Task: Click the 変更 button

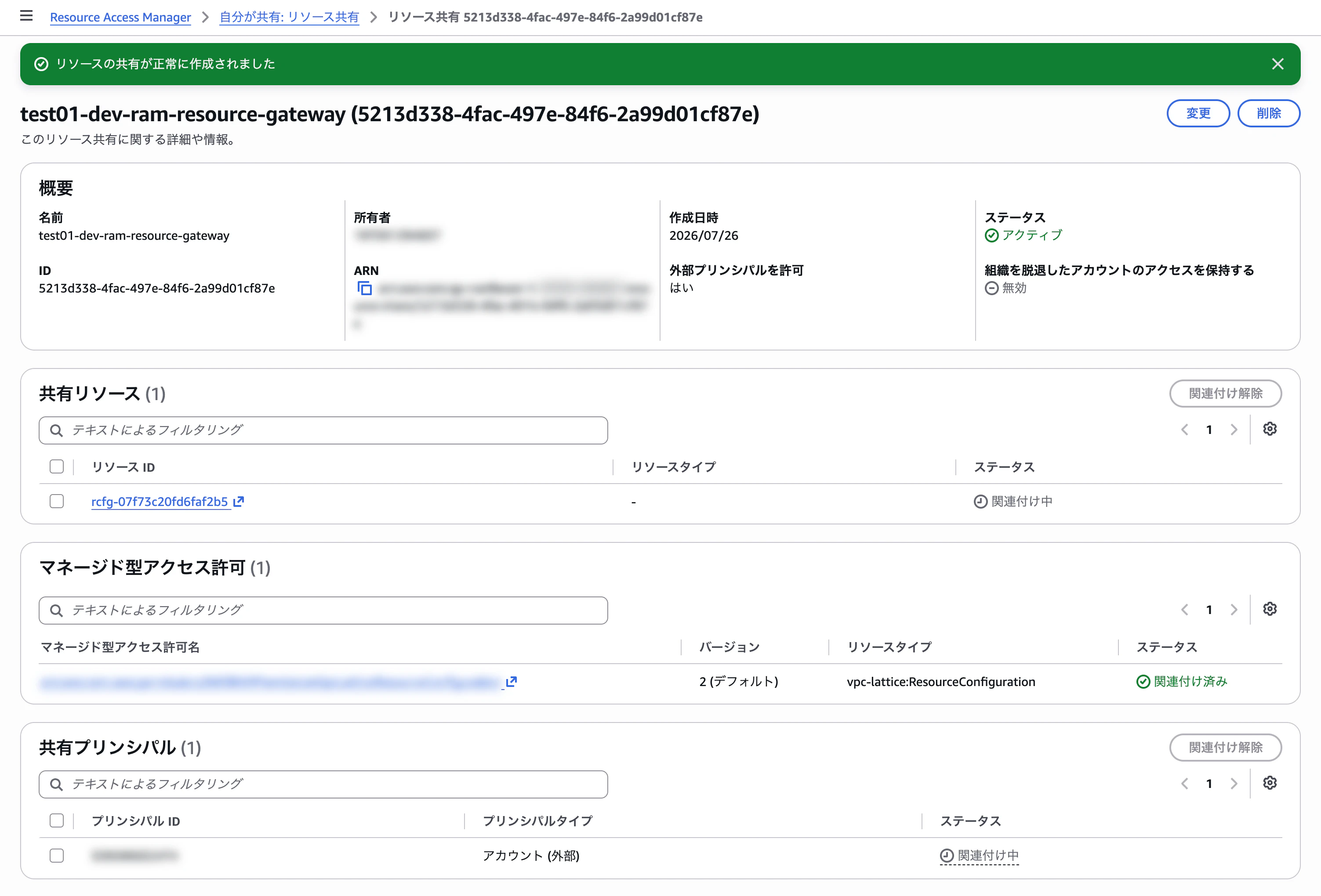Action: (x=1198, y=113)
